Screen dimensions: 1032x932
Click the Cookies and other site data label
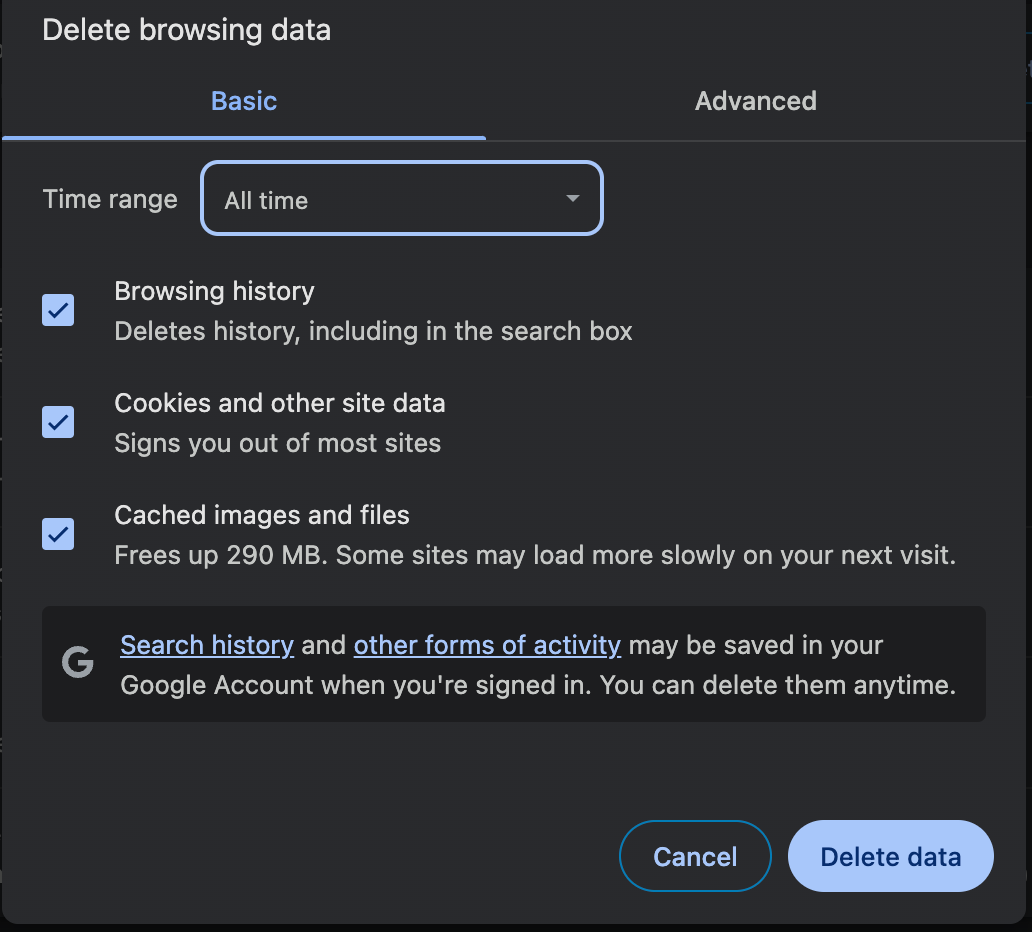(x=280, y=403)
